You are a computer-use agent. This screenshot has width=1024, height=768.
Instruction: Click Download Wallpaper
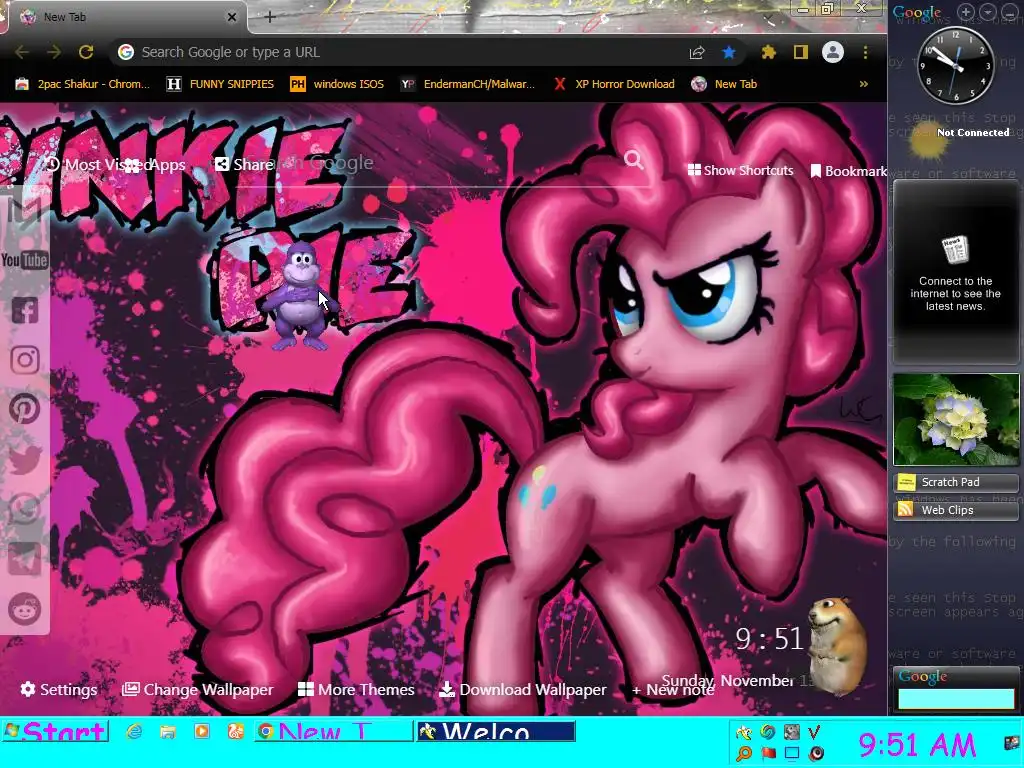(x=522, y=690)
